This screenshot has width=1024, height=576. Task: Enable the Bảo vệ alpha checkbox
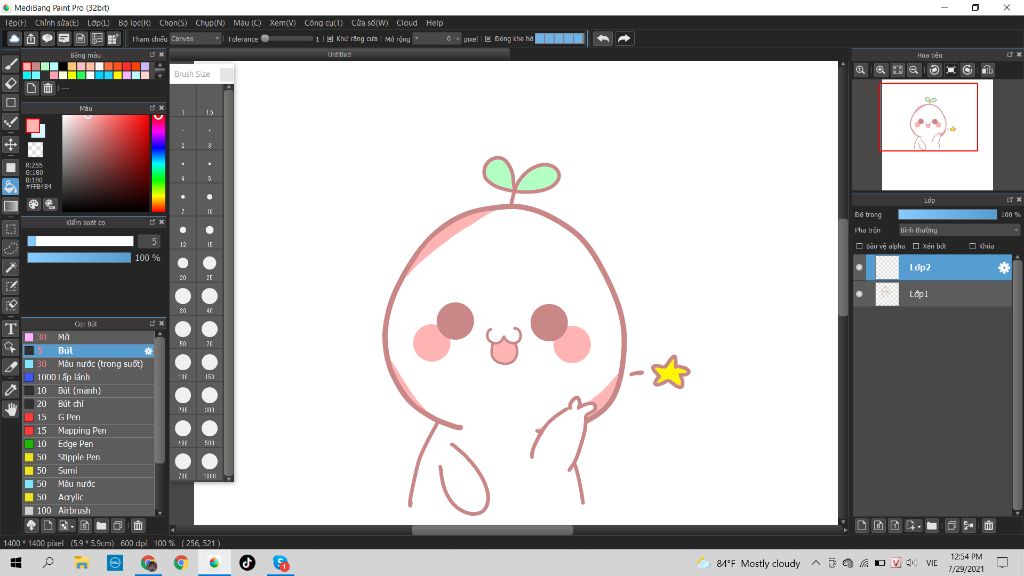pyautogui.click(x=859, y=246)
